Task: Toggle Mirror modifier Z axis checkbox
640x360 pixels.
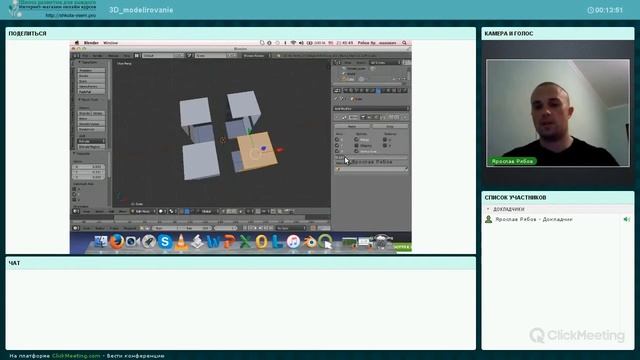Action: [x=337, y=151]
